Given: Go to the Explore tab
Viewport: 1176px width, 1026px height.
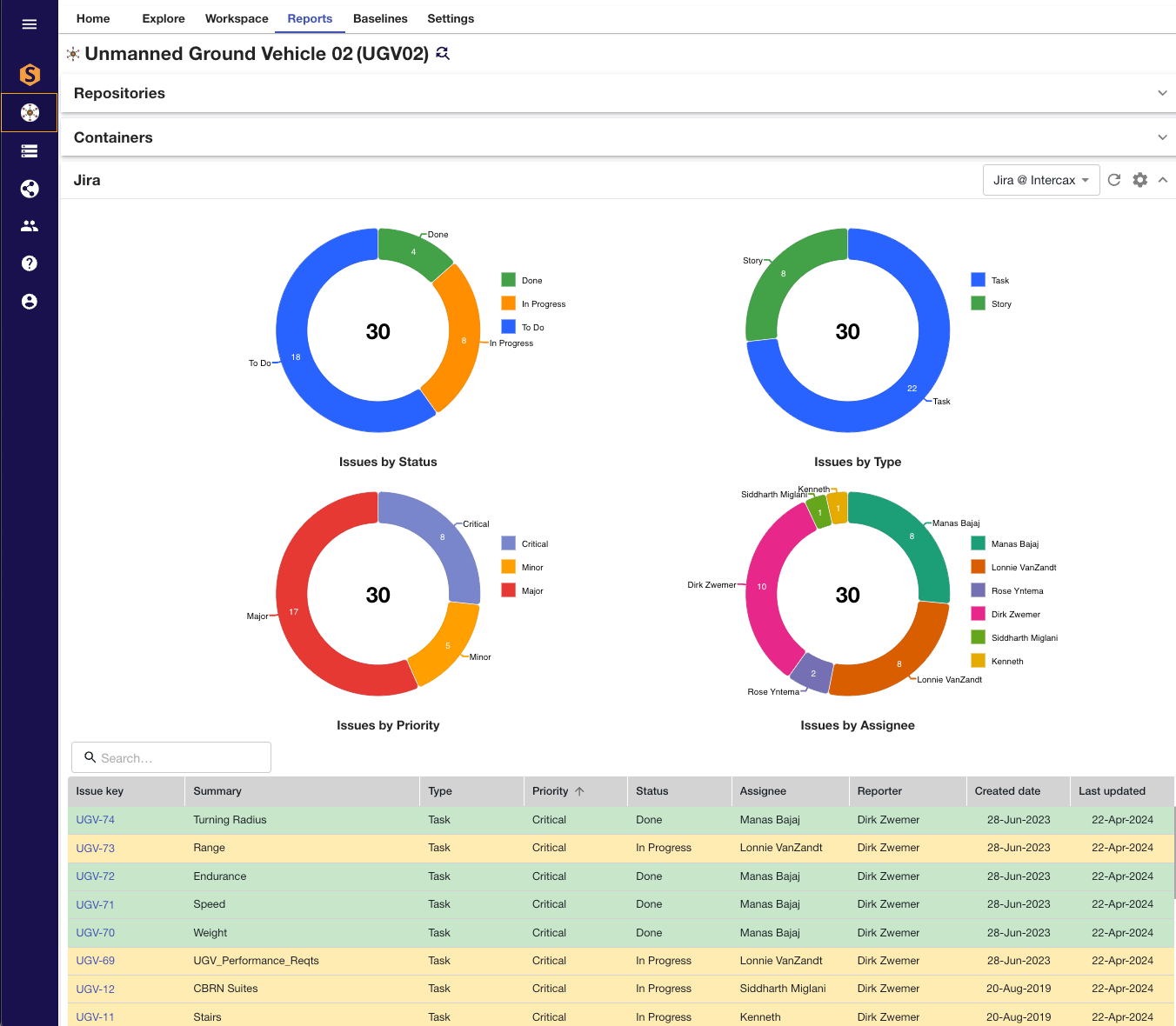Looking at the screenshot, I should click(164, 18).
